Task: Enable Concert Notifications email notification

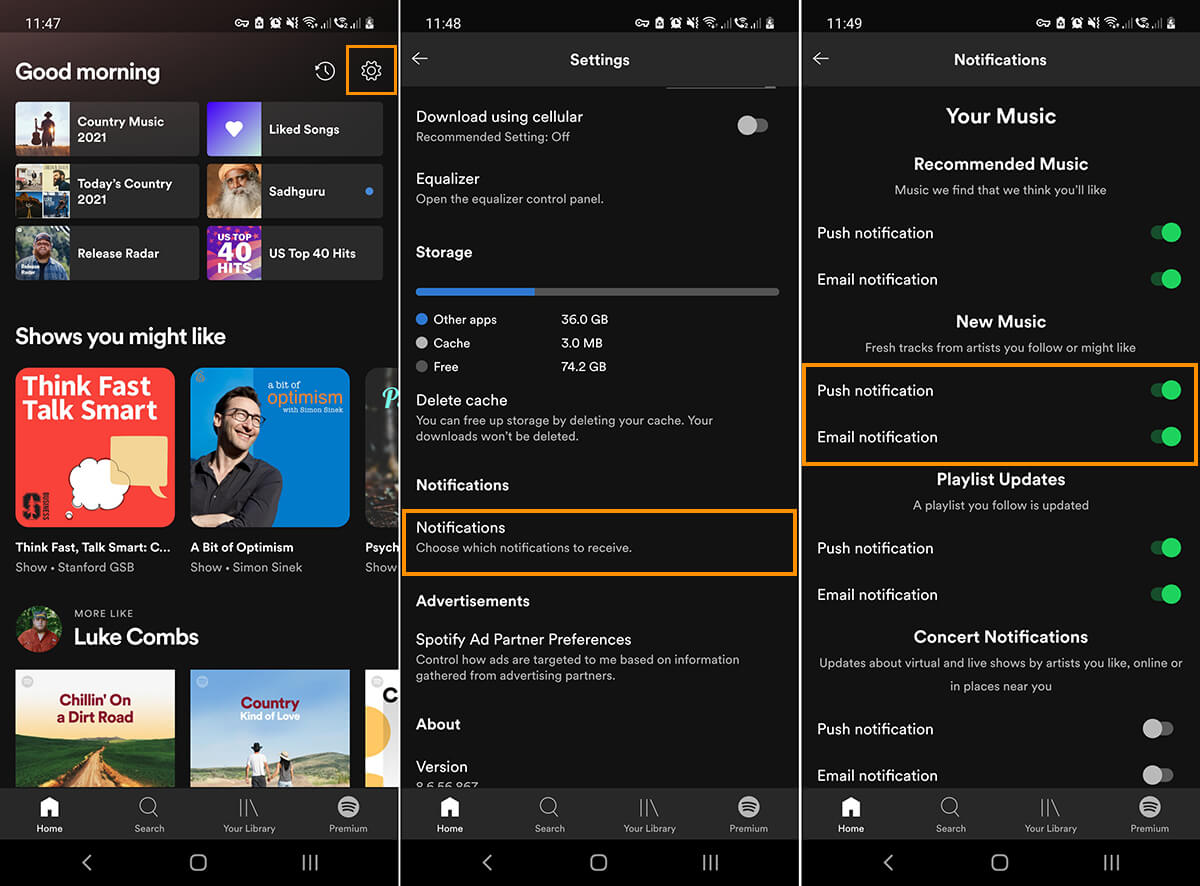Action: pyautogui.click(x=1158, y=775)
